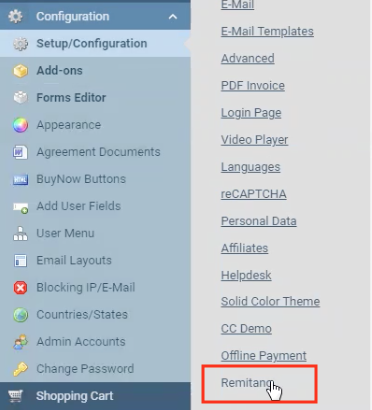372x410 pixels.
Task: Click the Configuration gear icon
Action: point(15,16)
